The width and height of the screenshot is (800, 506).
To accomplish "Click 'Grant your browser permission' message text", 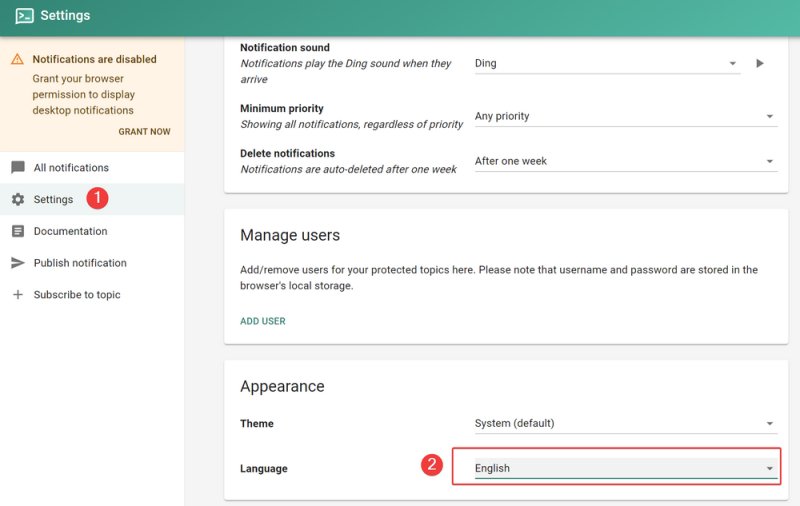I will click(84, 94).
